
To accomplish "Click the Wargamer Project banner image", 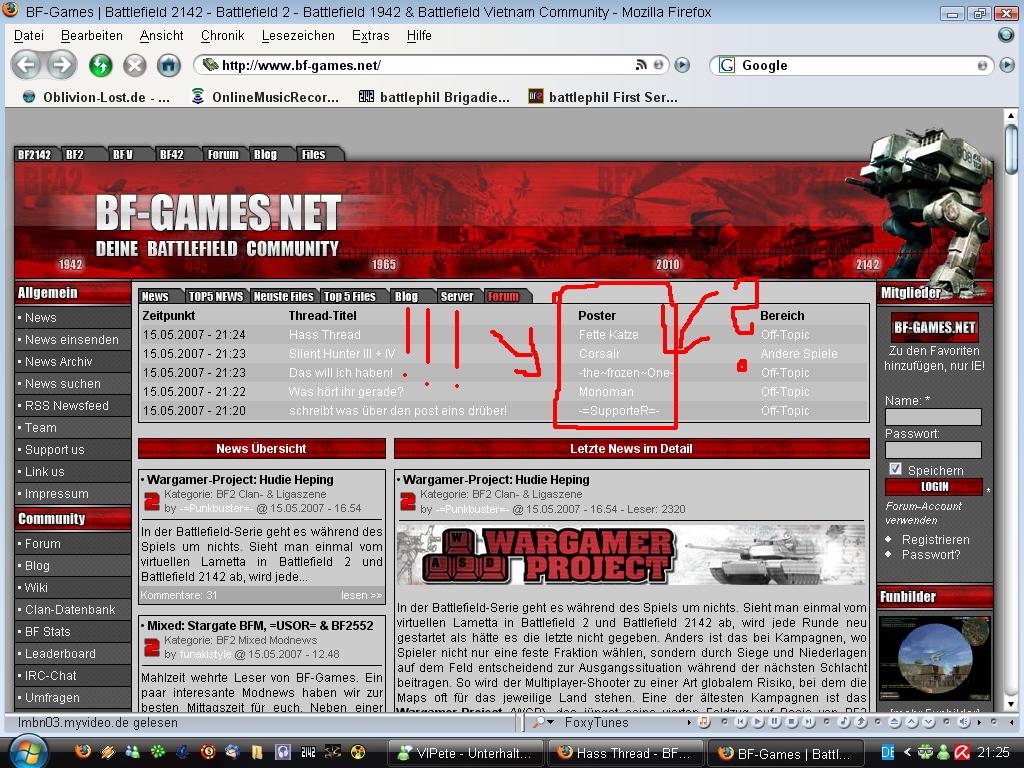I will [630, 555].
